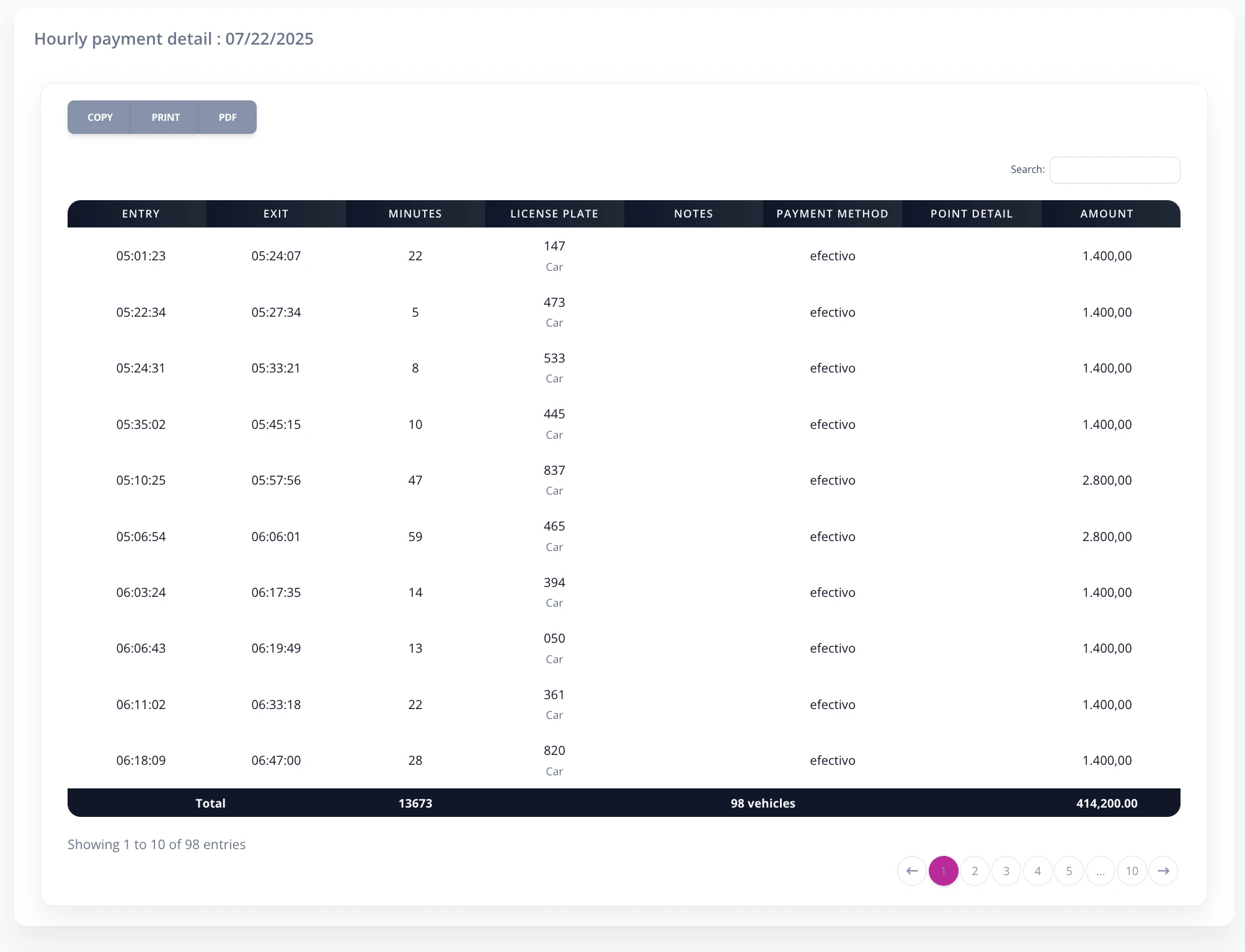Viewport: 1245px width, 952px height.
Task: Click entry time 06:11:02
Action: [141, 705]
